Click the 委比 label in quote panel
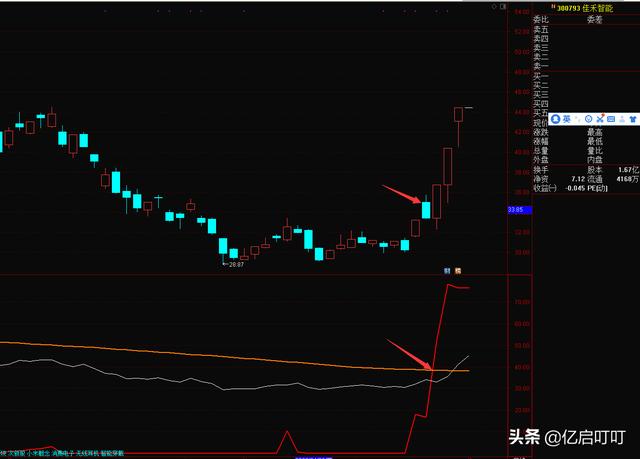Viewport: 640px width, 459px height. 541,20
